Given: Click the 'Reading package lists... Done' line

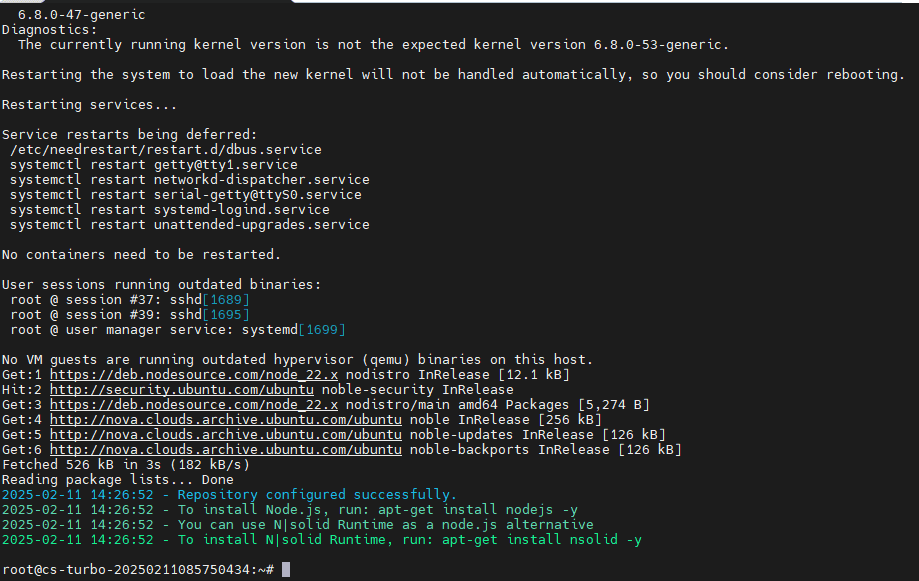Looking at the screenshot, I should click(117, 479).
